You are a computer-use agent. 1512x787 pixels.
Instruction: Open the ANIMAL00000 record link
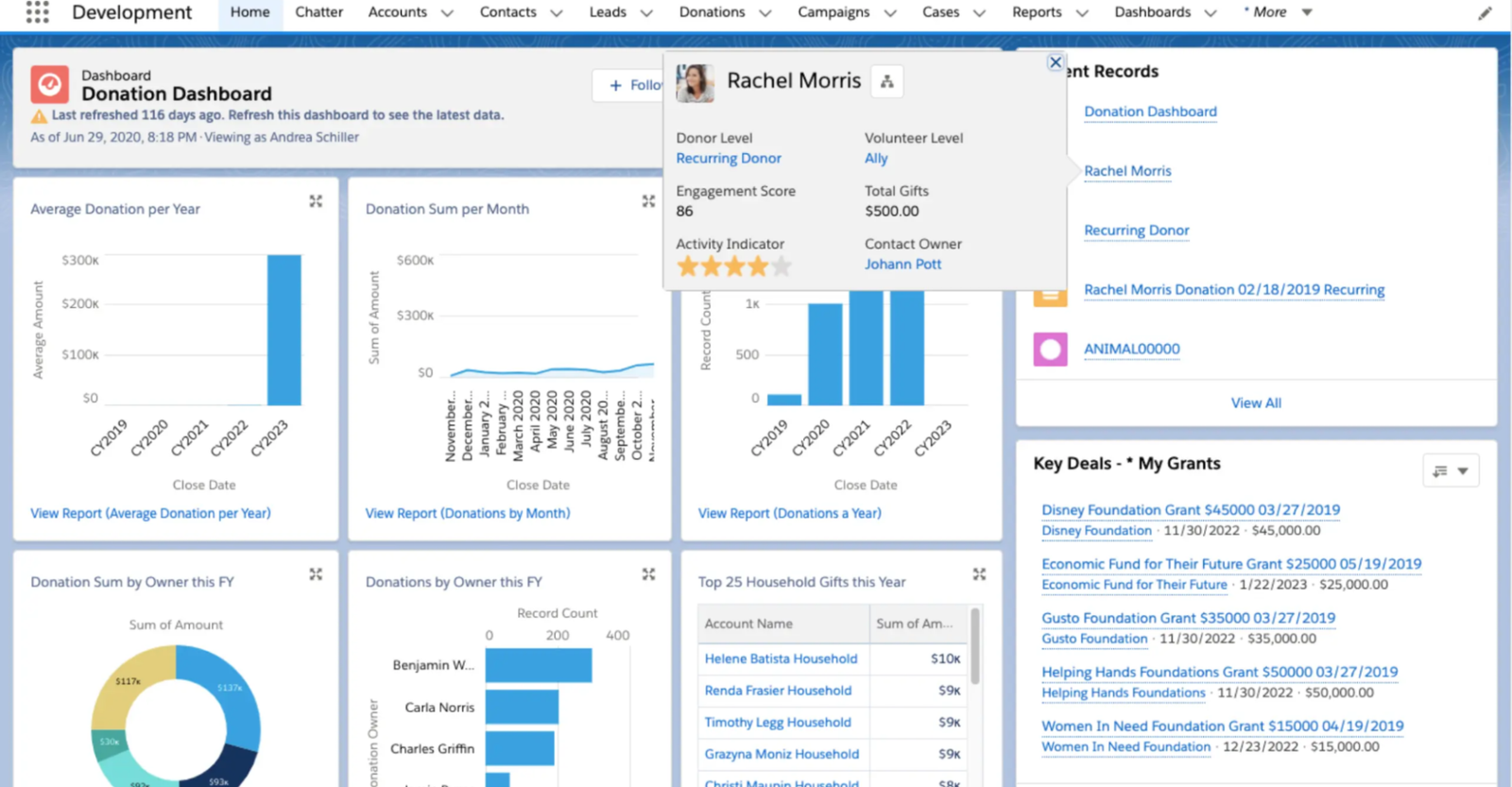coord(1131,350)
